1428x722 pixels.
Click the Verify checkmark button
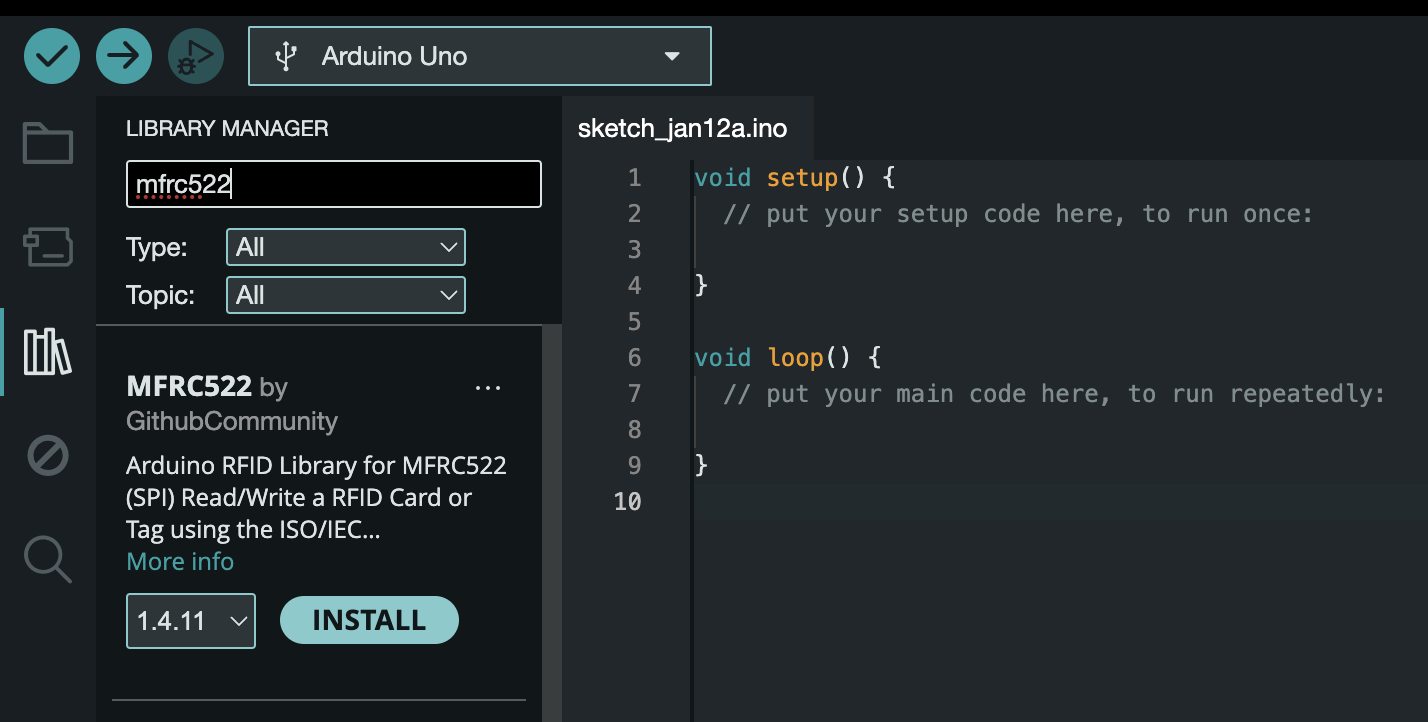pos(52,56)
